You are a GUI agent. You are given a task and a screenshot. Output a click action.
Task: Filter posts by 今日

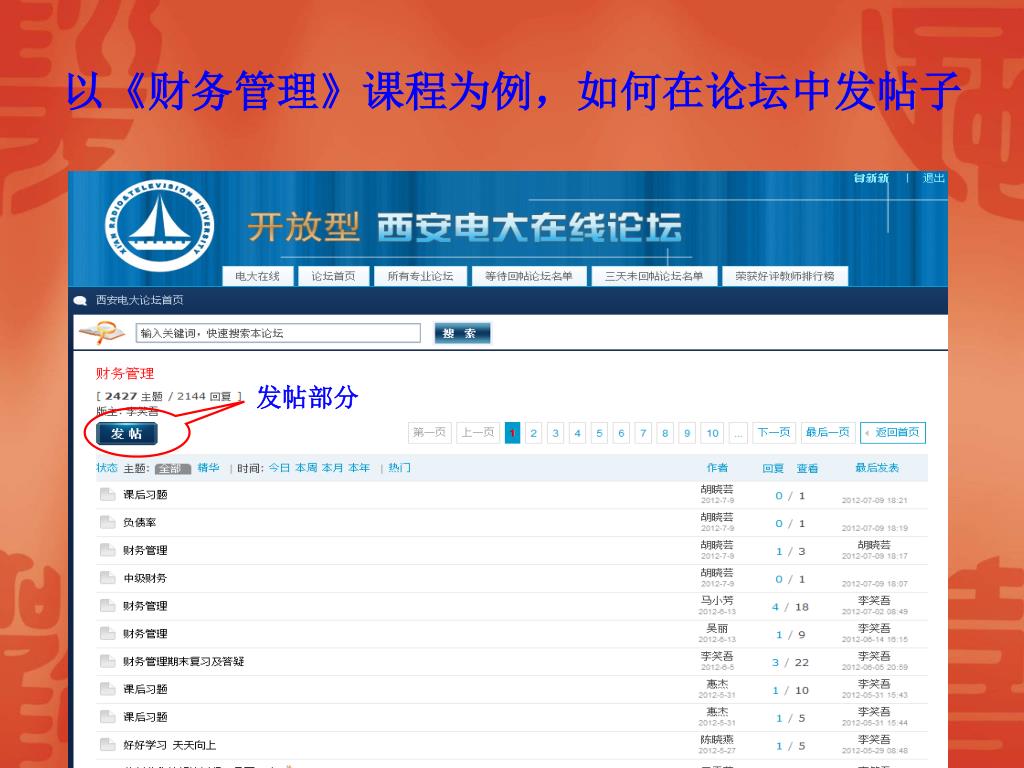click(x=279, y=468)
